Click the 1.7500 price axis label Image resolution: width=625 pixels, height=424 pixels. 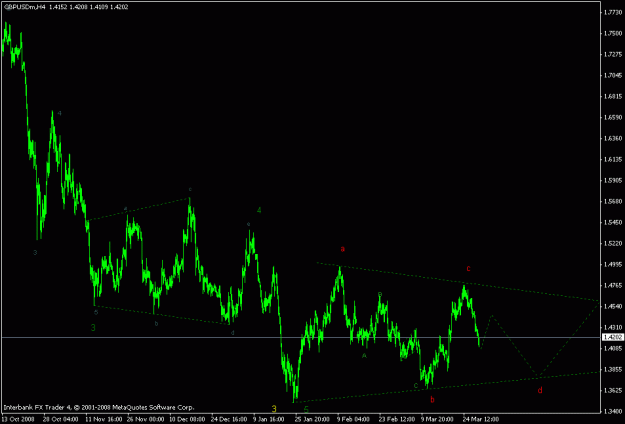click(x=612, y=33)
